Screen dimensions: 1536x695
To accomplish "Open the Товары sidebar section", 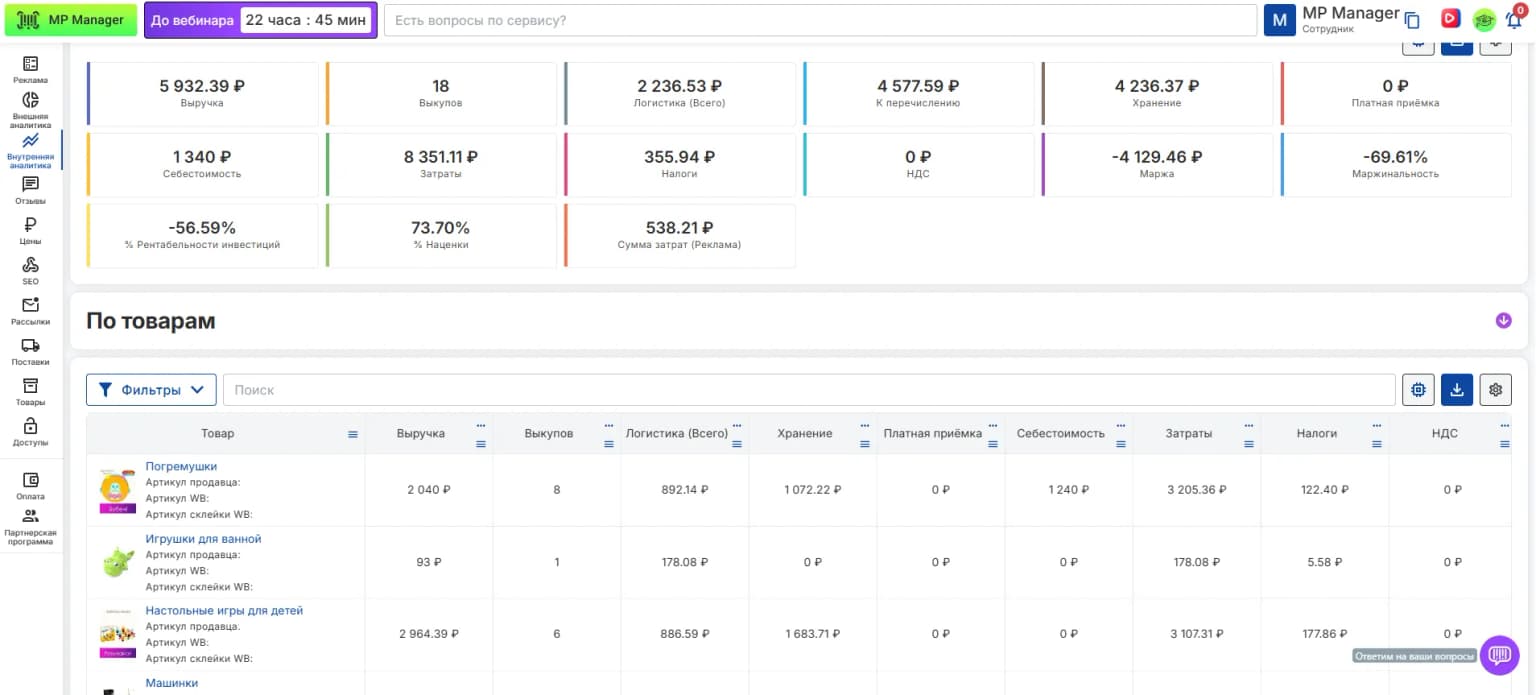I will point(30,392).
